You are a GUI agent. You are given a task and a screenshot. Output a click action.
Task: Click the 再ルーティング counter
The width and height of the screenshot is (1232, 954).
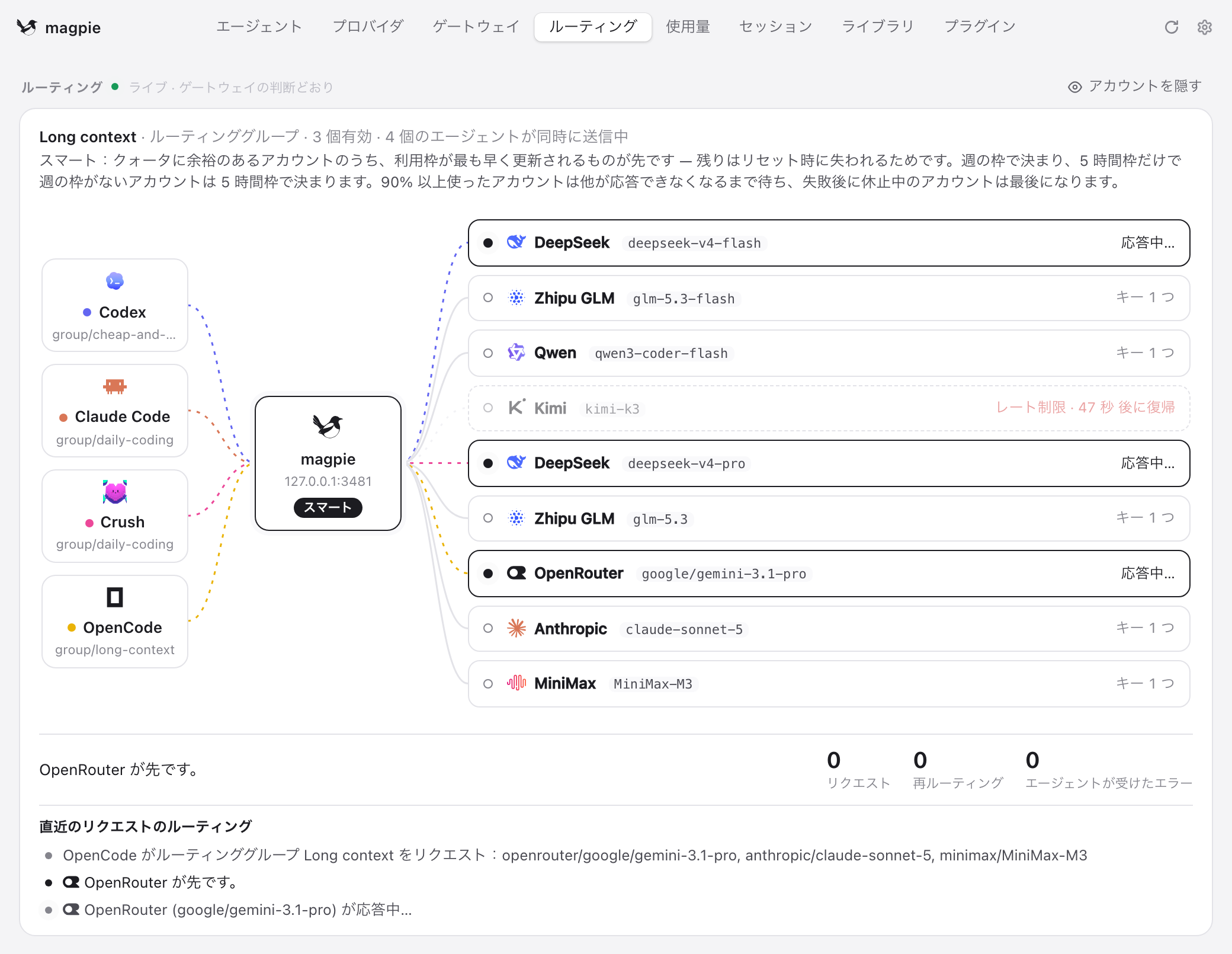click(958, 770)
